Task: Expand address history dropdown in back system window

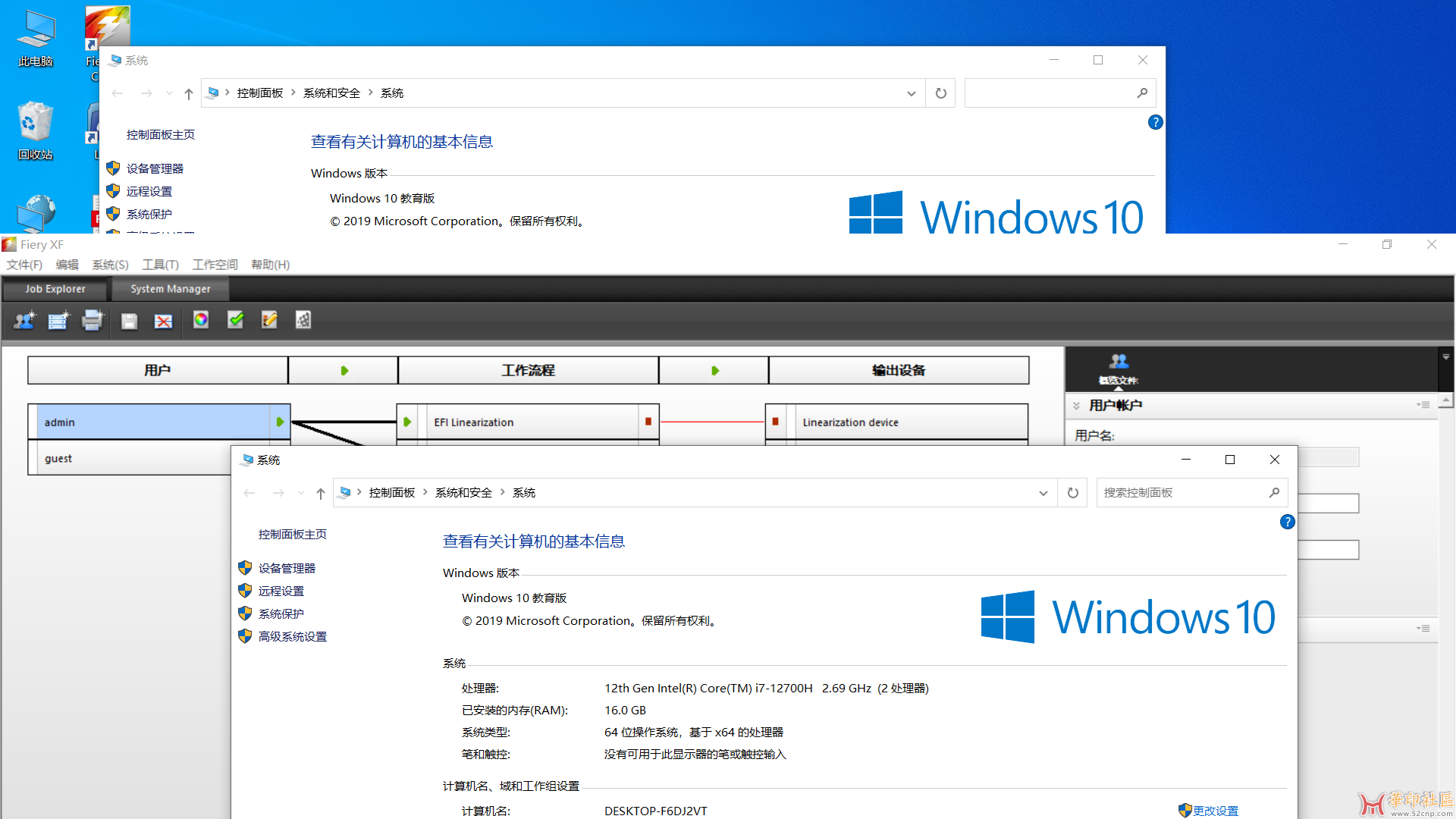Action: coord(912,93)
